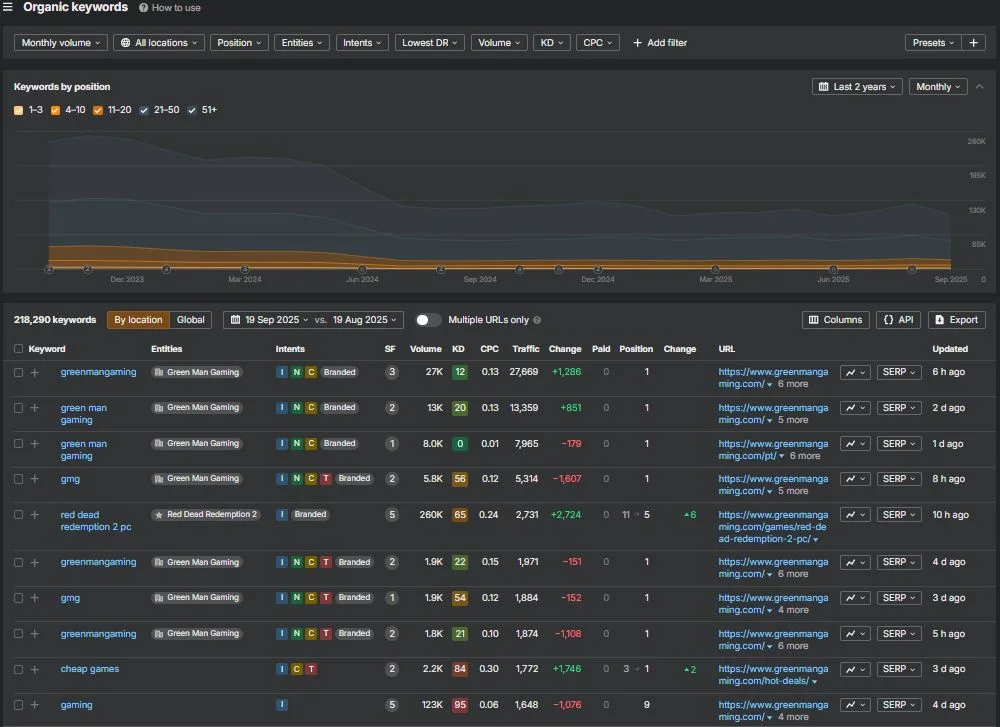This screenshot has height=727, width=1000.
Task: Add gmg 5.8K keyword with plus icon
Action: (34, 479)
